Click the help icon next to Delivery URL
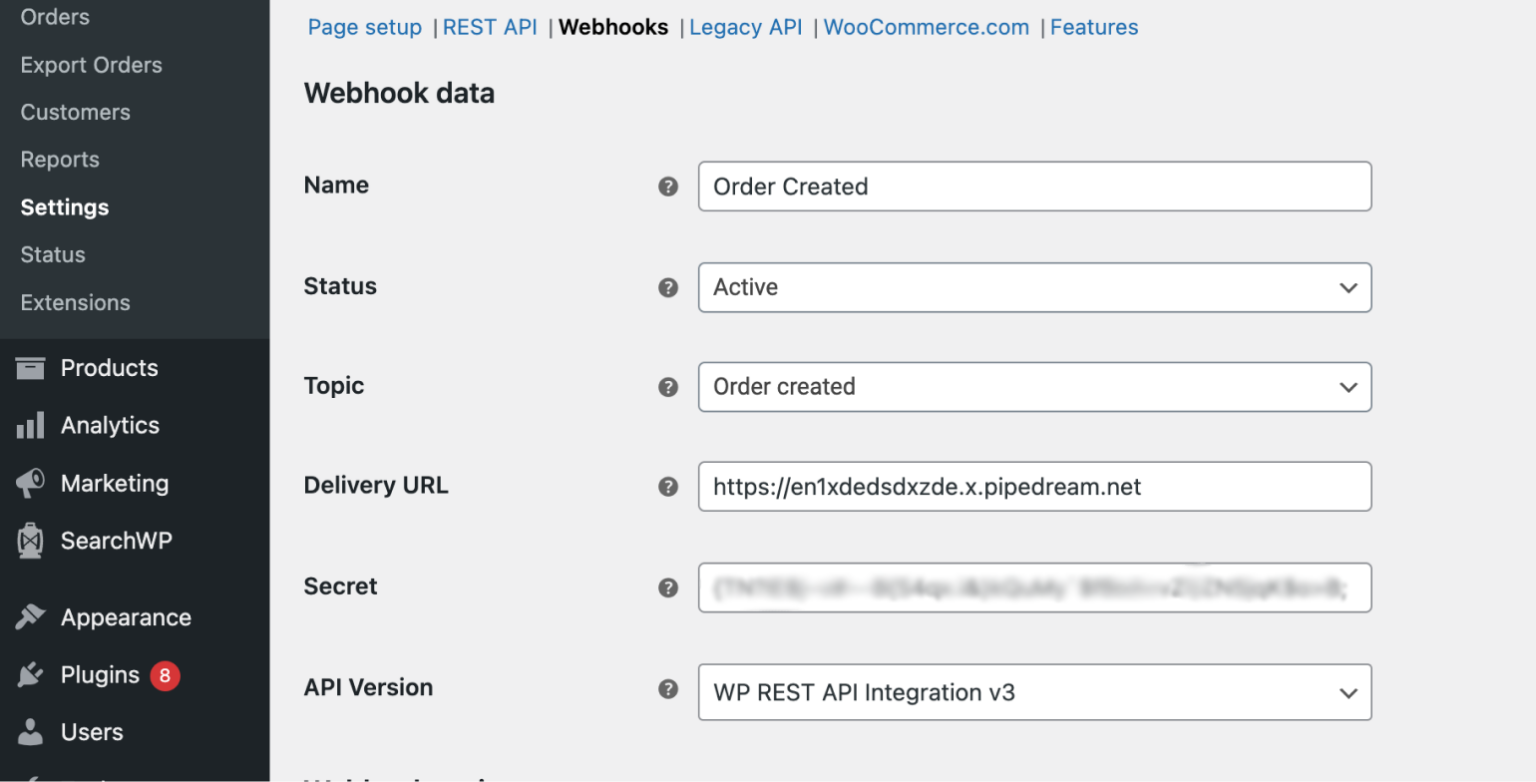 coord(668,486)
